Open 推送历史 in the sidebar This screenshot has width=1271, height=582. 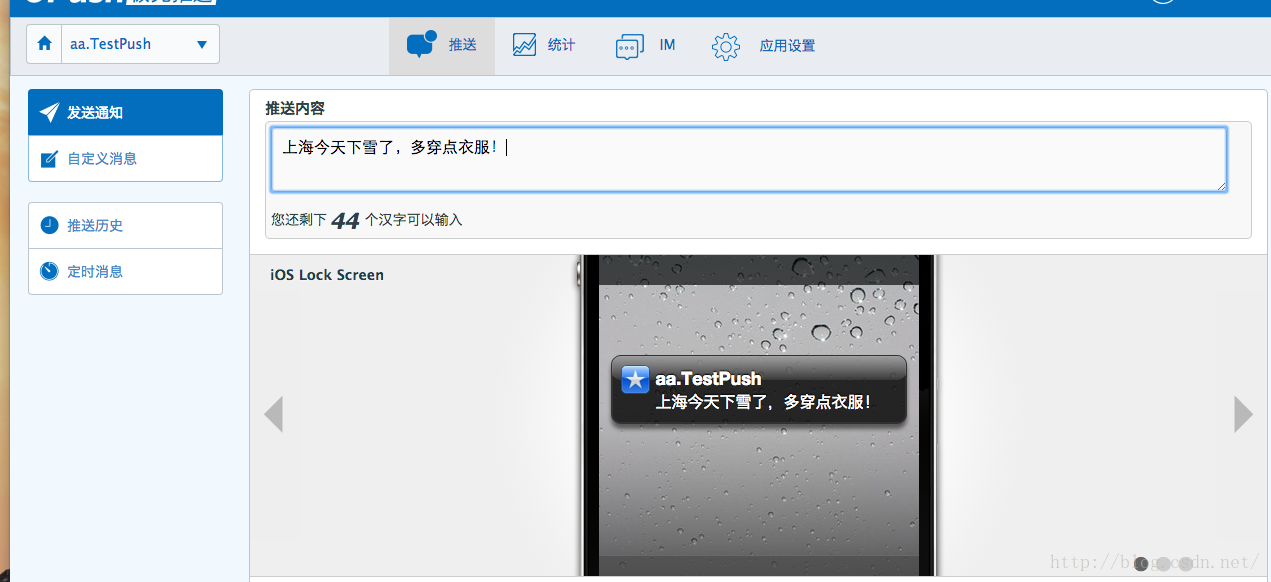click(x=125, y=225)
